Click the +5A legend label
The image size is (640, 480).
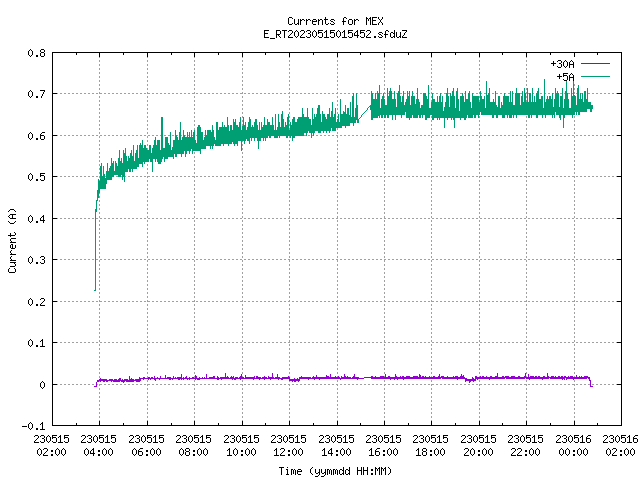coord(565,77)
